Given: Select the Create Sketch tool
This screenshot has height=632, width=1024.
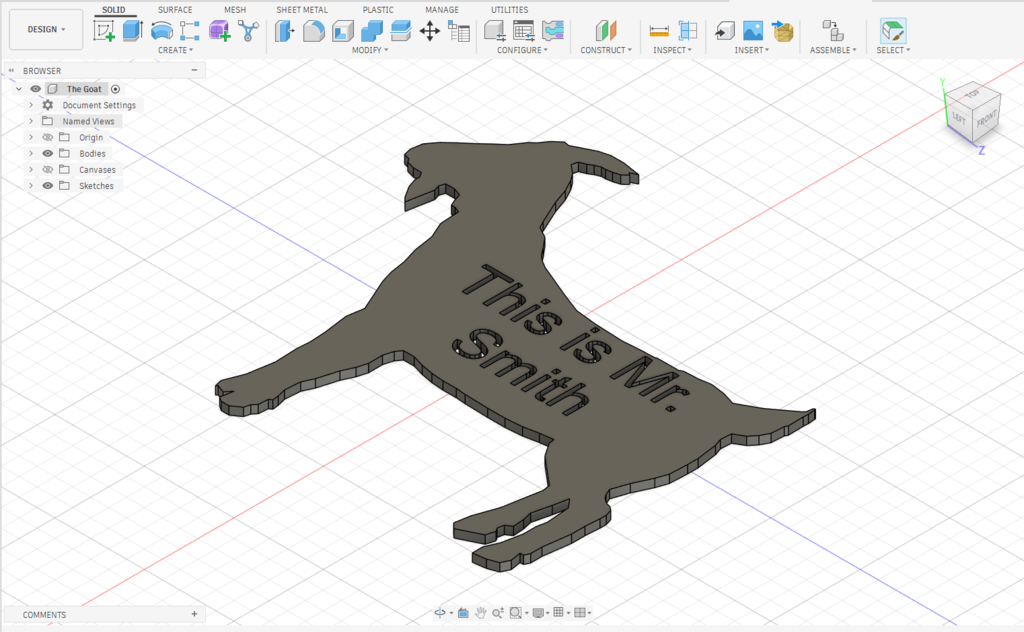Looking at the screenshot, I should pyautogui.click(x=104, y=31).
